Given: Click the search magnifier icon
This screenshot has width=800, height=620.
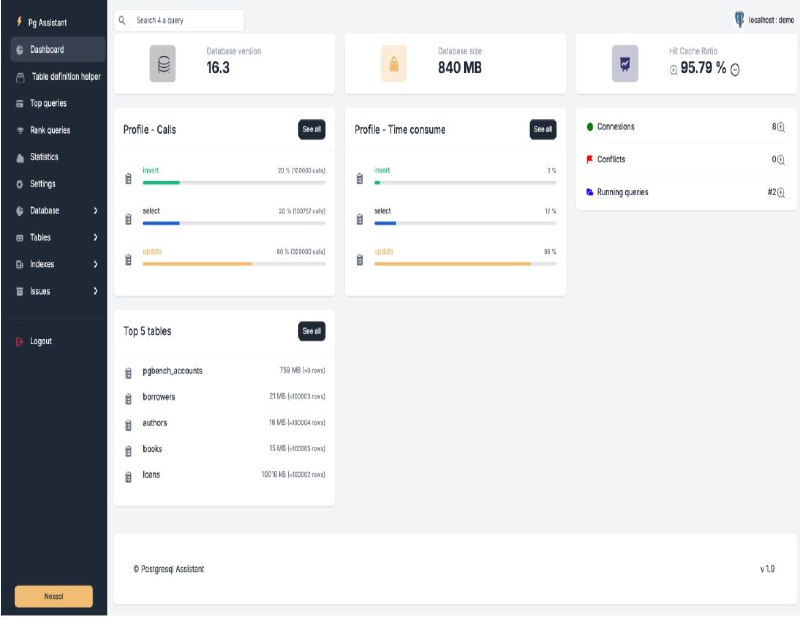Looking at the screenshot, I should point(122,20).
